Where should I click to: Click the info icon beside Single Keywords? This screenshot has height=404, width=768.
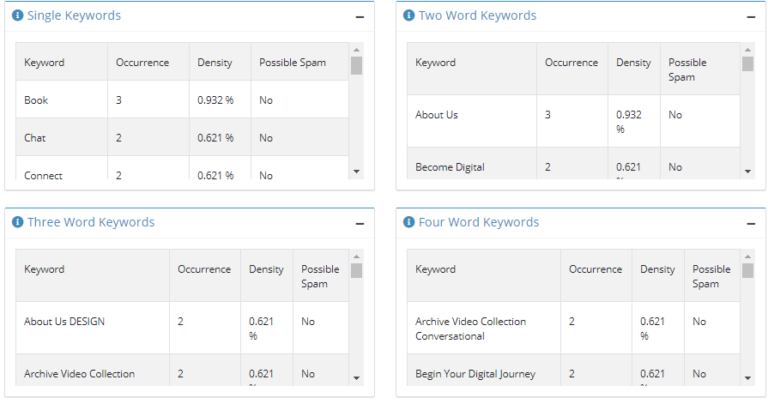(17, 16)
